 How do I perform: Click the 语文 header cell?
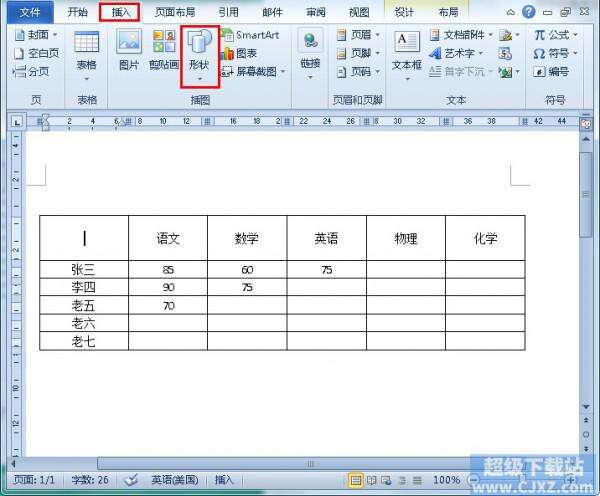[x=168, y=238]
